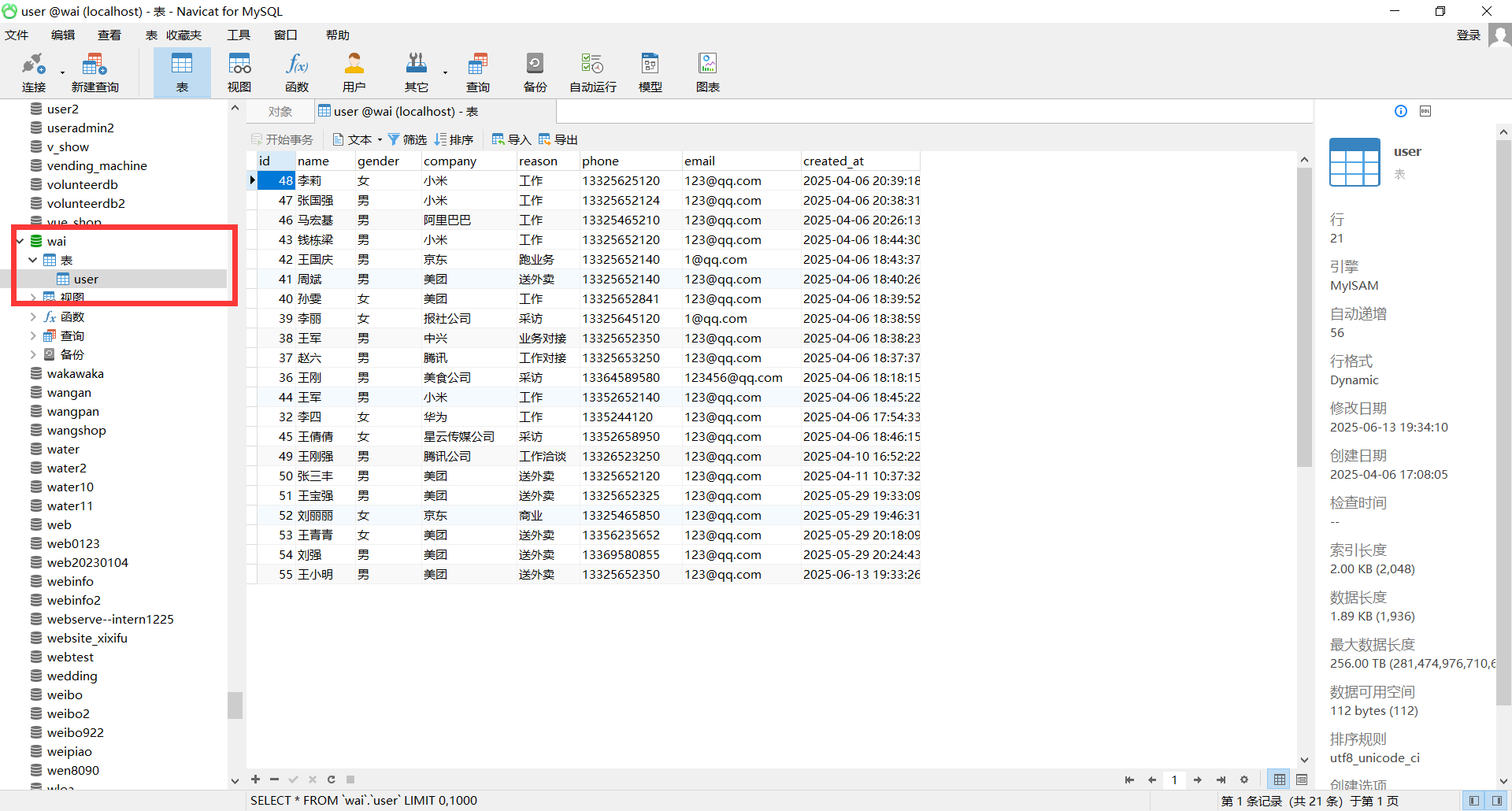Click the 开始事务 begin transaction button
This screenshot has width=1512, height=811.
coord(282,139)
